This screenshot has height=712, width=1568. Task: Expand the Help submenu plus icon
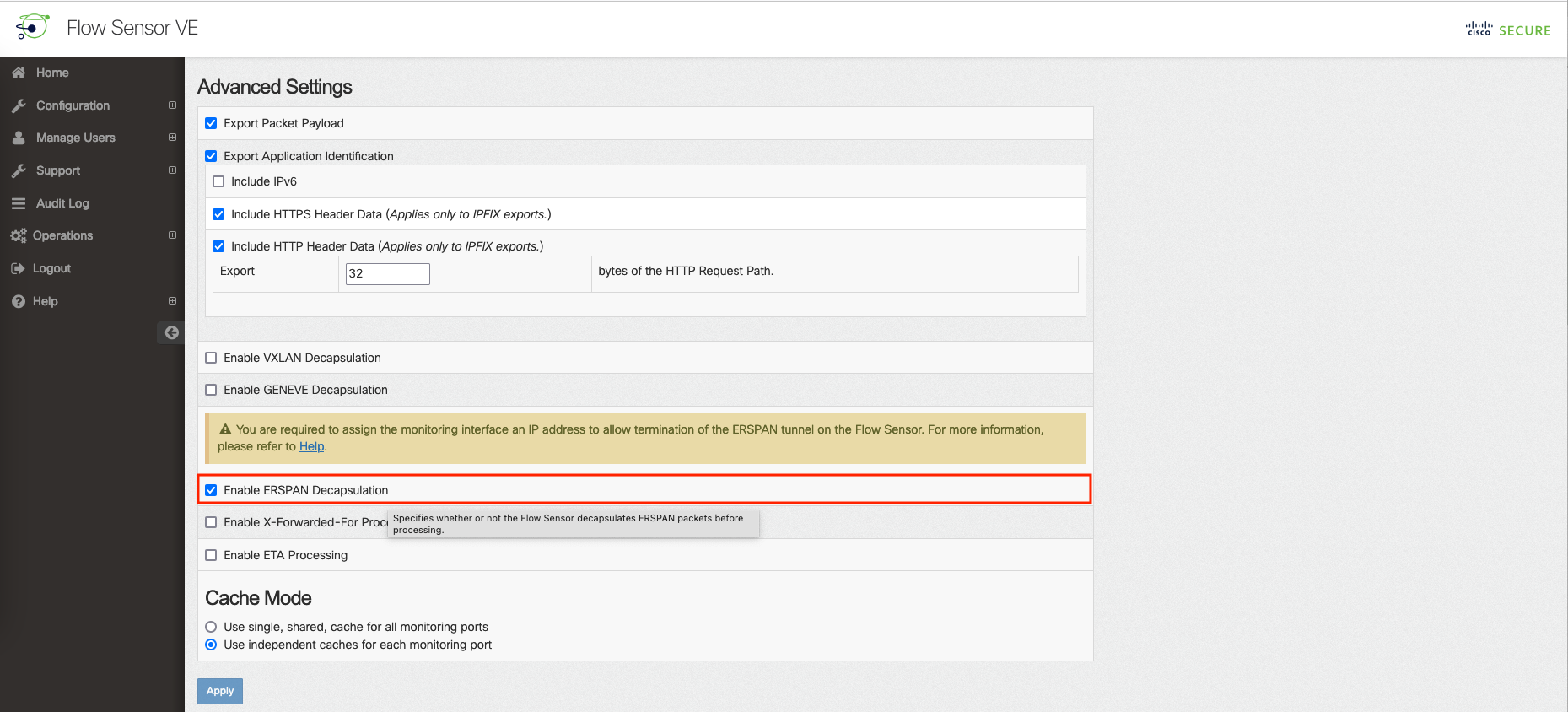coord(172,301)
